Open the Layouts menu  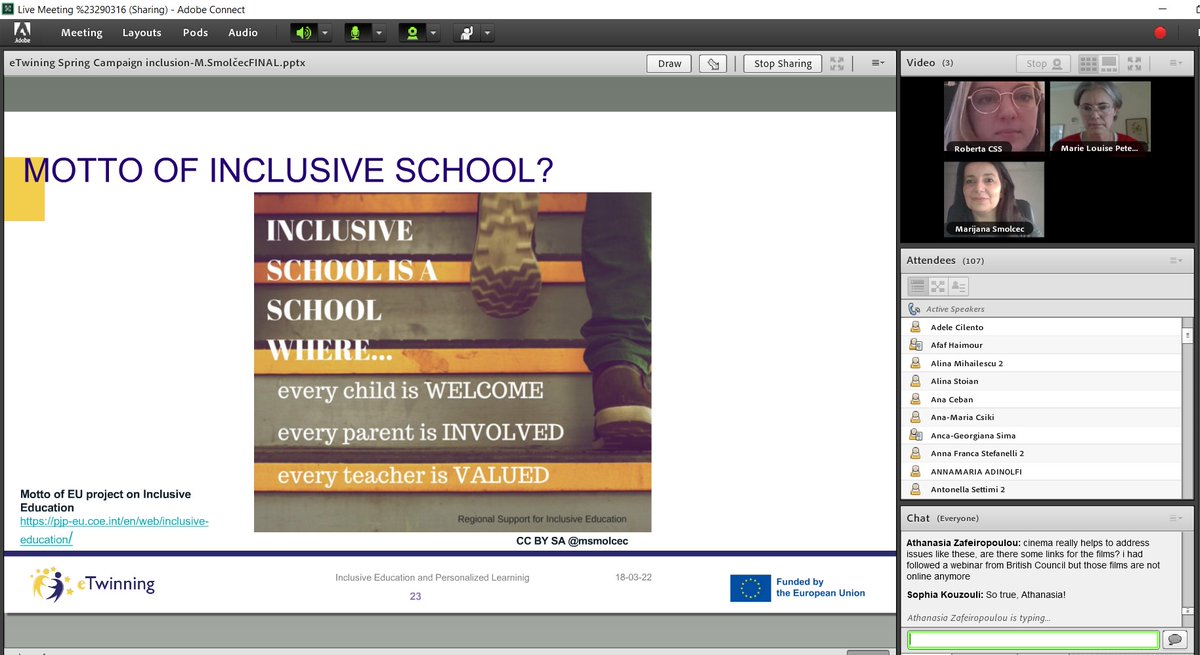(141, 32)
